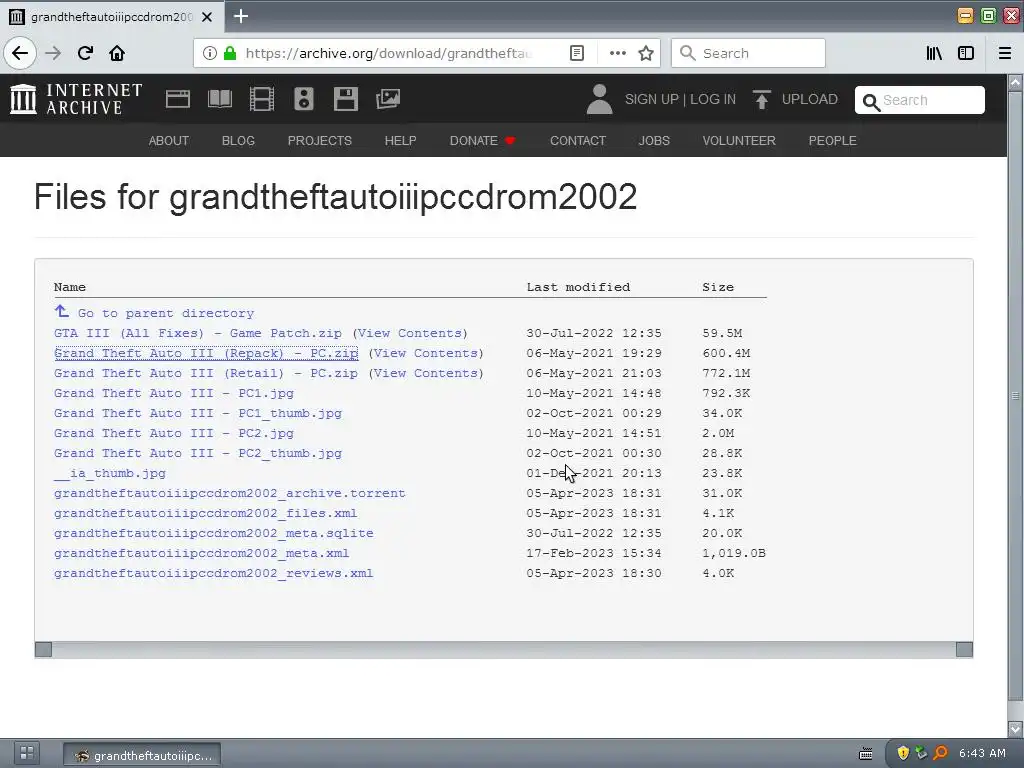Open the _meta.sqlite file link
The image size is (1024, 768).
[x=214, y=533]
